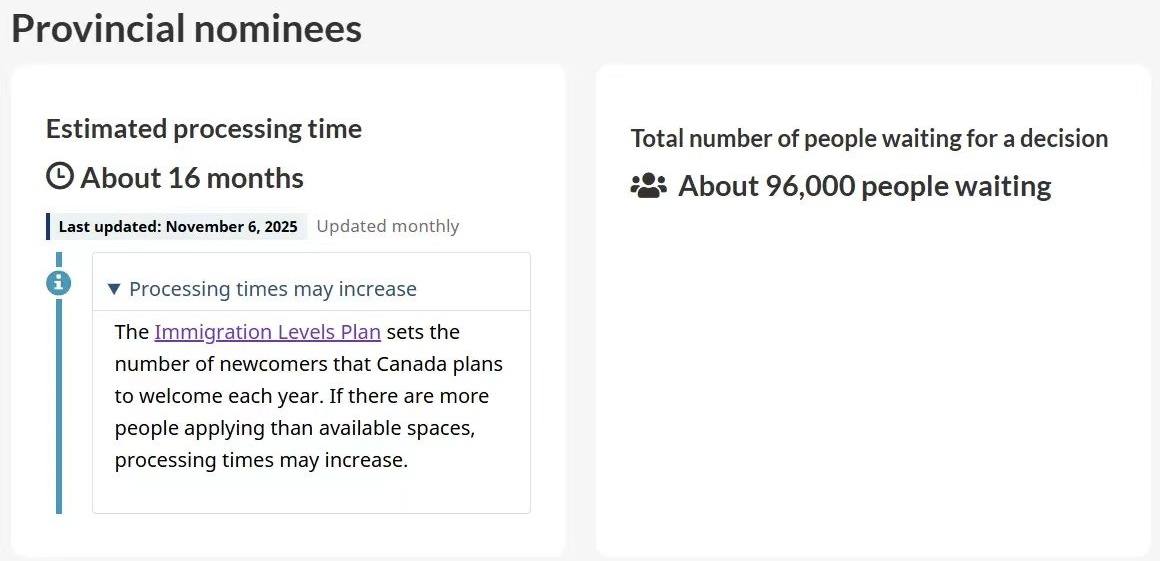Collapse using the triangle before Processing times
The width and height of the screenshot is (1160, 561).
click(114, 289)
